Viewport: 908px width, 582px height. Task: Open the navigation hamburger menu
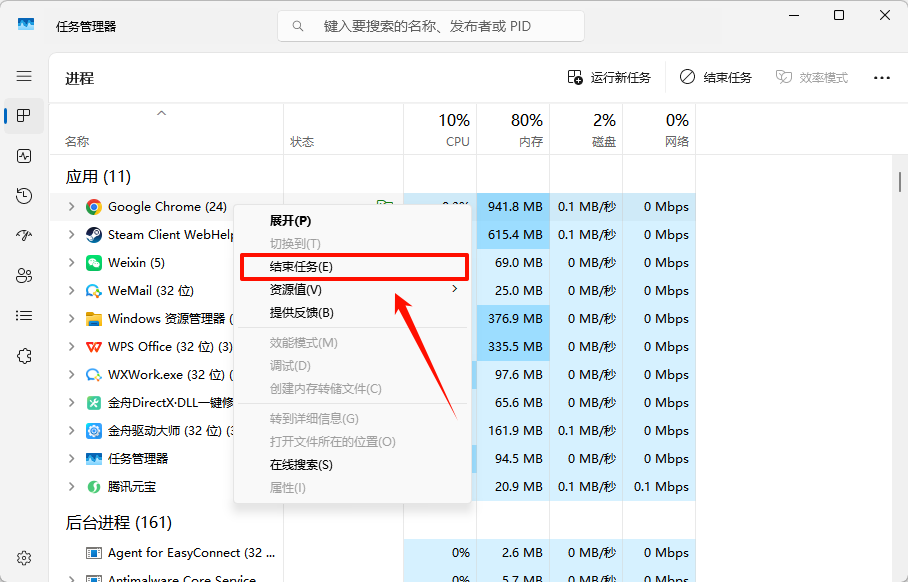[22, 76]
